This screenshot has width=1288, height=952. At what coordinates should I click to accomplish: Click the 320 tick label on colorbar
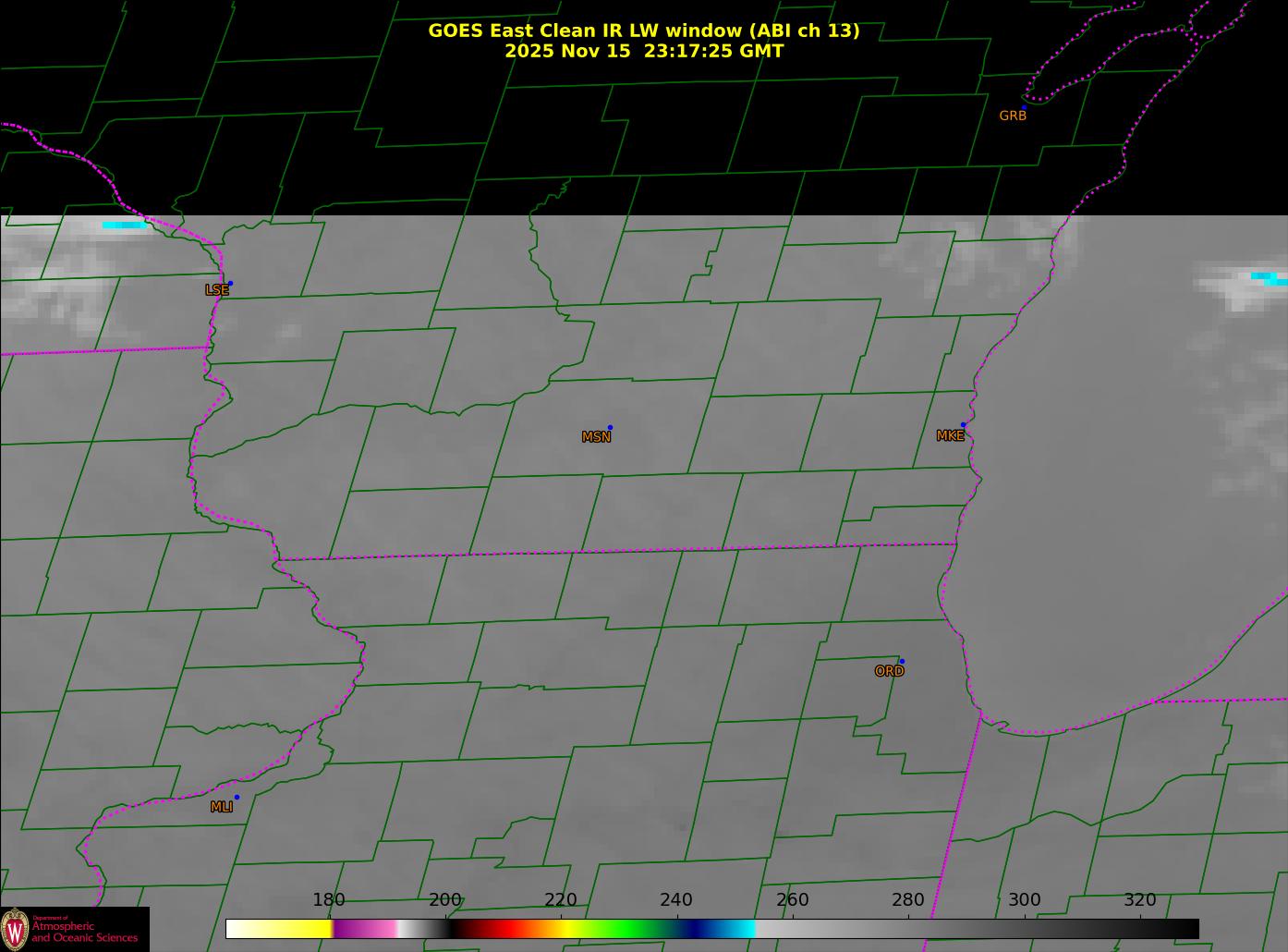pos(1139,900)
